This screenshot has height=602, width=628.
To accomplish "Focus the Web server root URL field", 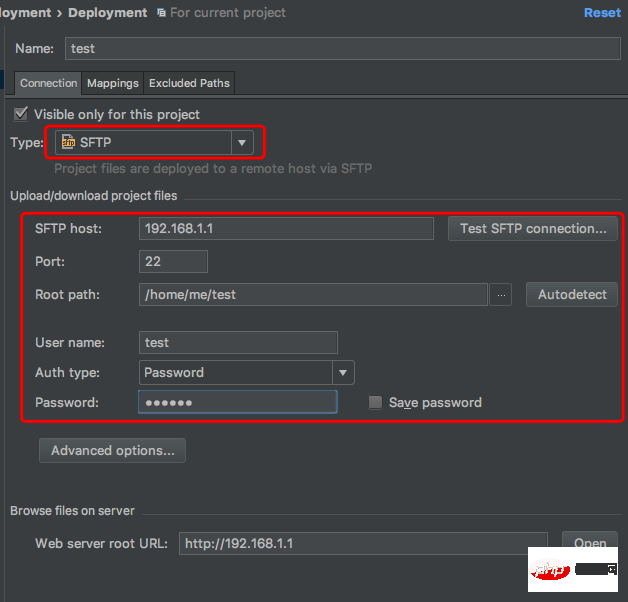I will (363, 543).
